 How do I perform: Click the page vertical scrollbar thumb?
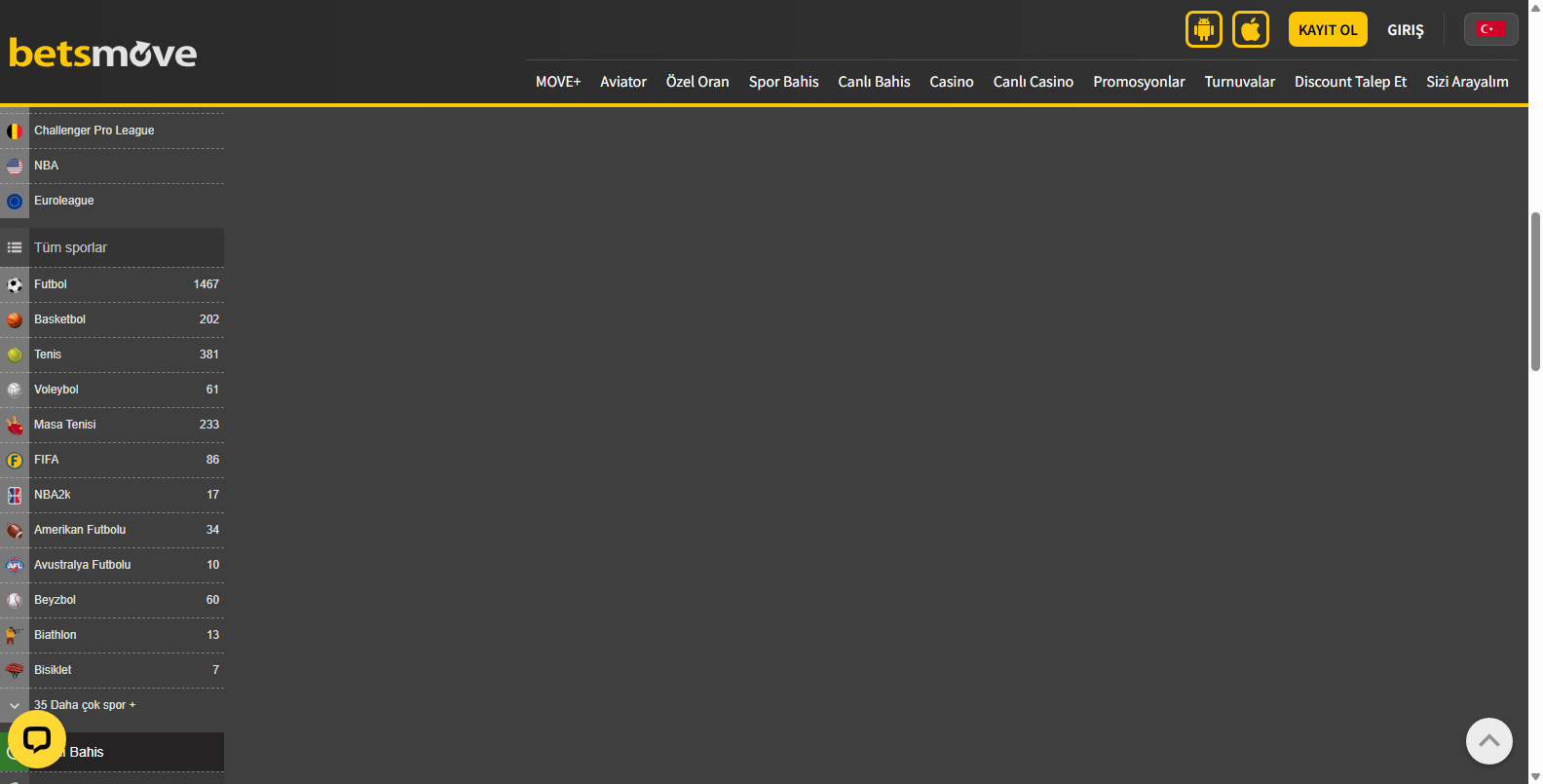pyautogui.click(x=1535, y=290)
